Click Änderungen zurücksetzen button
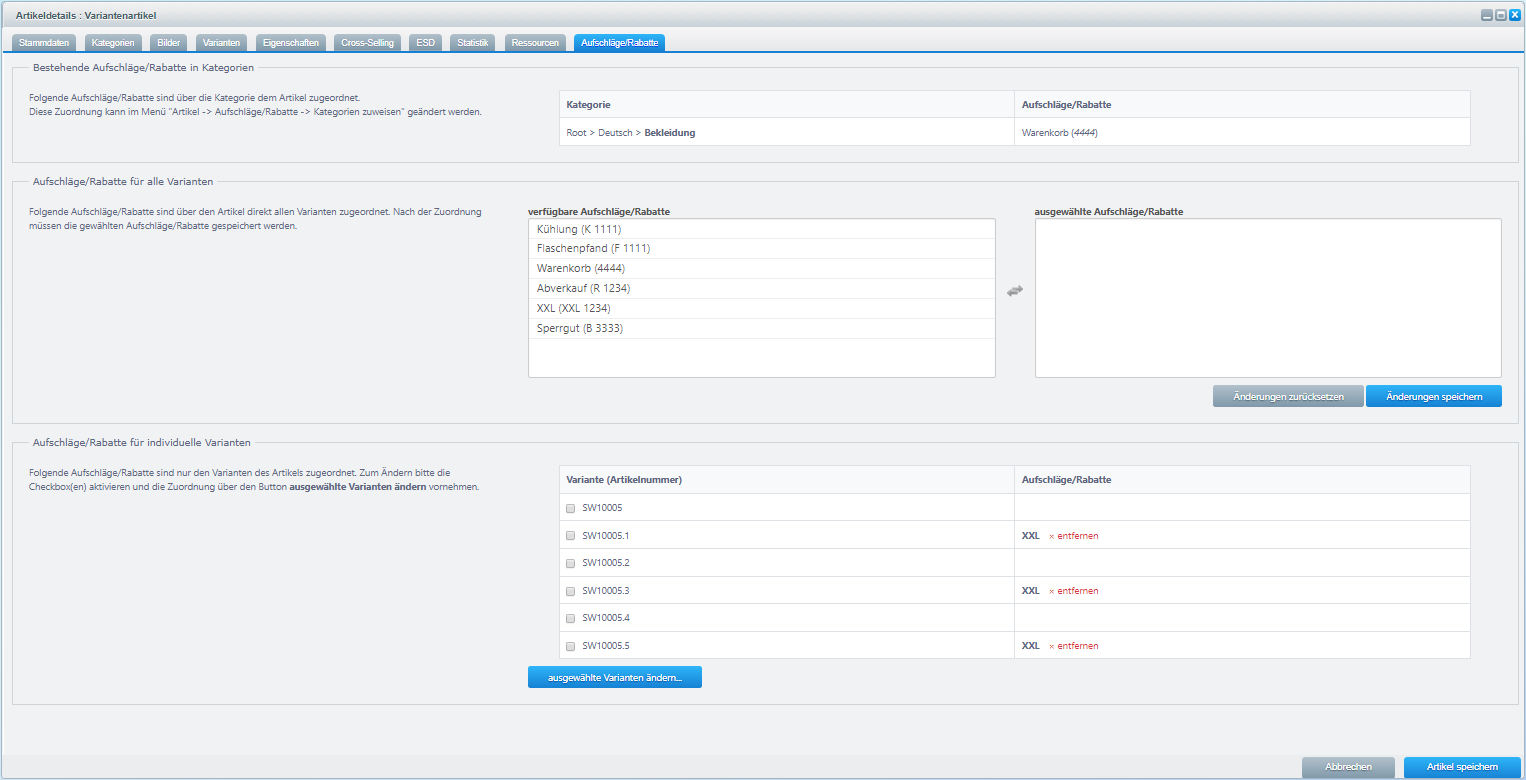The height and width of the screenshot is (780, 1526). (x=1288, y=397)
